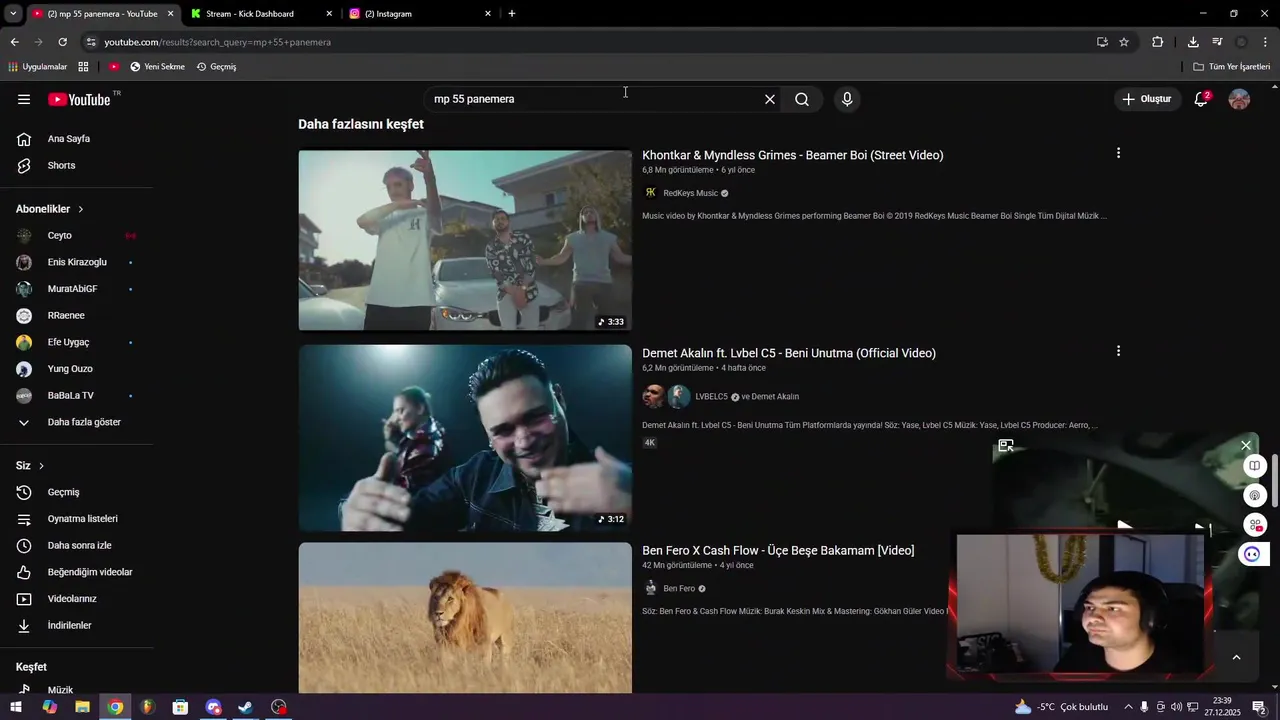This screenshot has width=1280, height=720.
Task: Open Steam from the taskbar
Action: pyautogui.click(x=245, y=707)
